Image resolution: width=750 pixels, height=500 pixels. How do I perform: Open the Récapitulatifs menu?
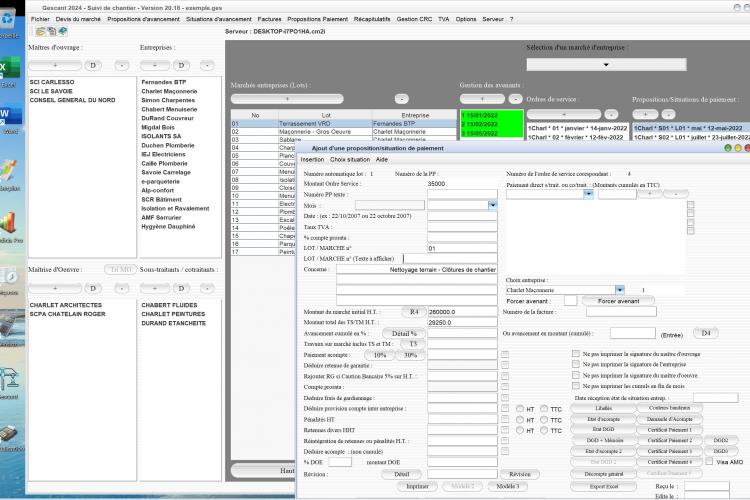[x=372, y=19]
